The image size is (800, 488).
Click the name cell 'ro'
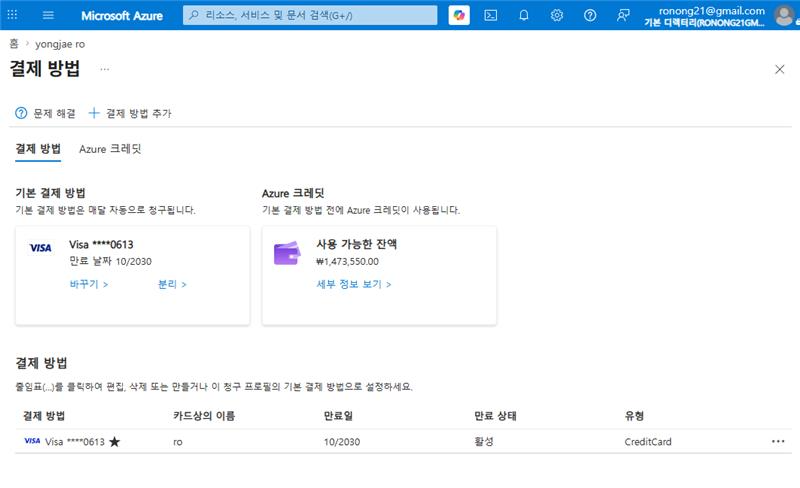pyautogui.click(x=178, y=442)
